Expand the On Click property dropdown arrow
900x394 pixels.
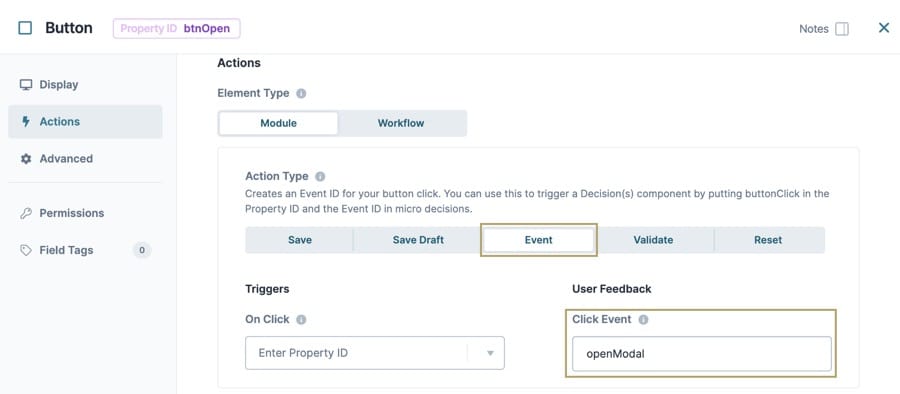point(490,353)
